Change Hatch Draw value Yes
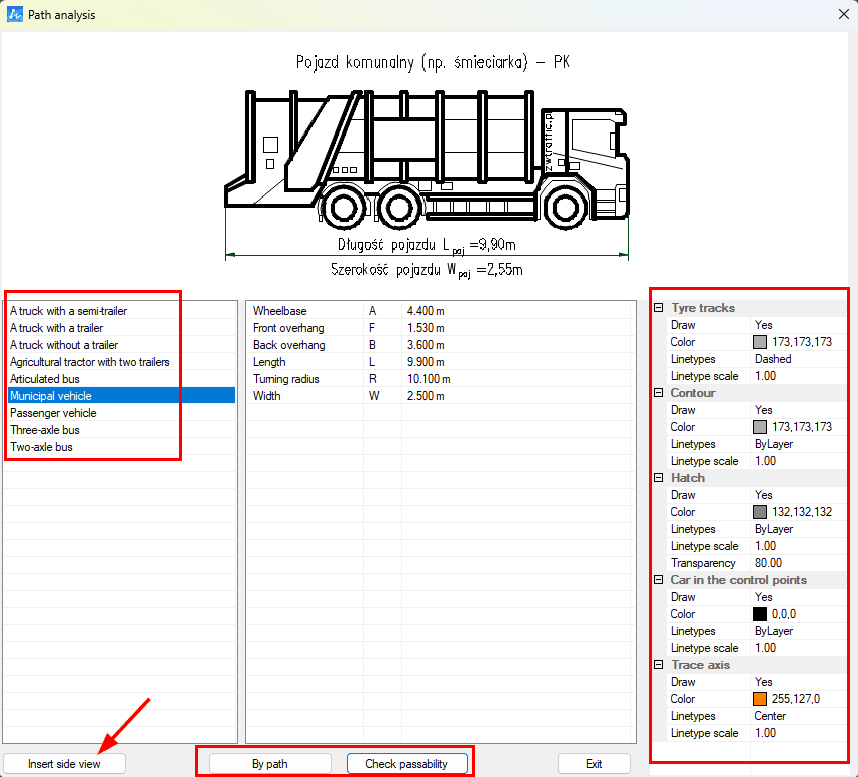 click(798, 495)
